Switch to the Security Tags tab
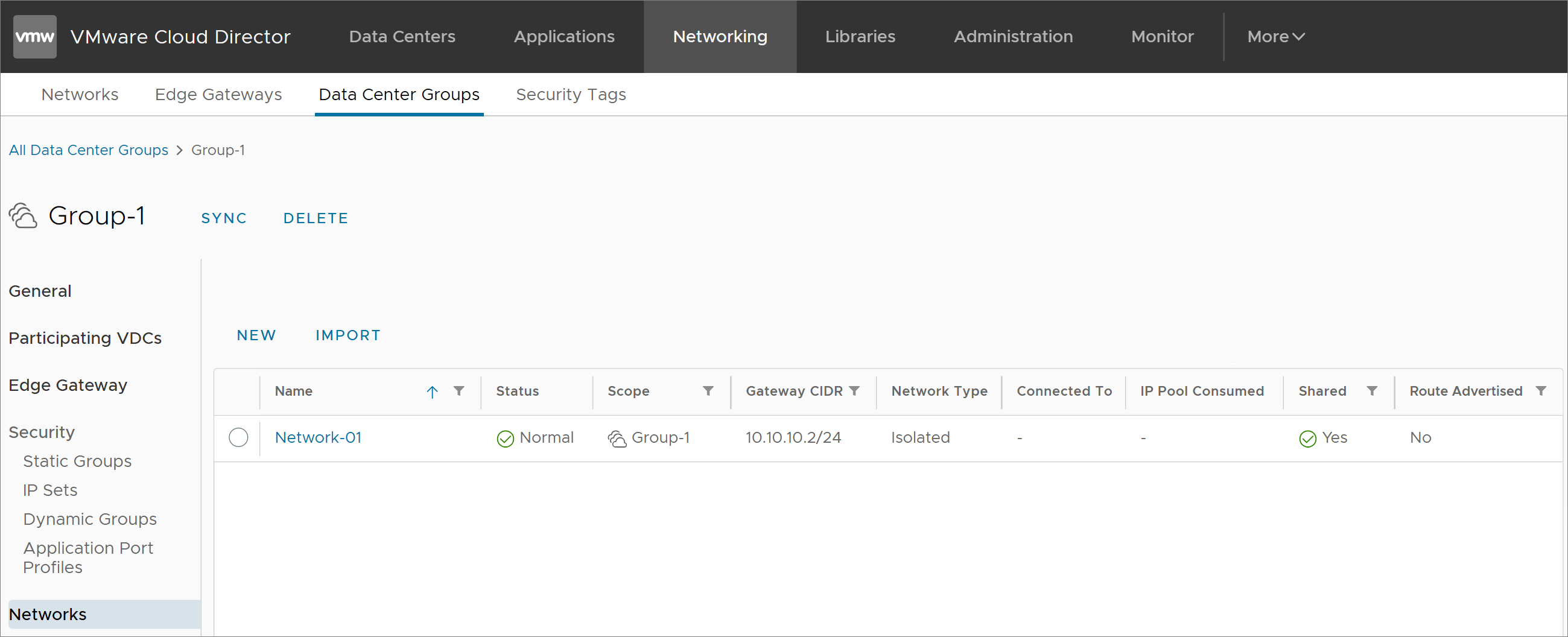 click(x=571, y=95)
